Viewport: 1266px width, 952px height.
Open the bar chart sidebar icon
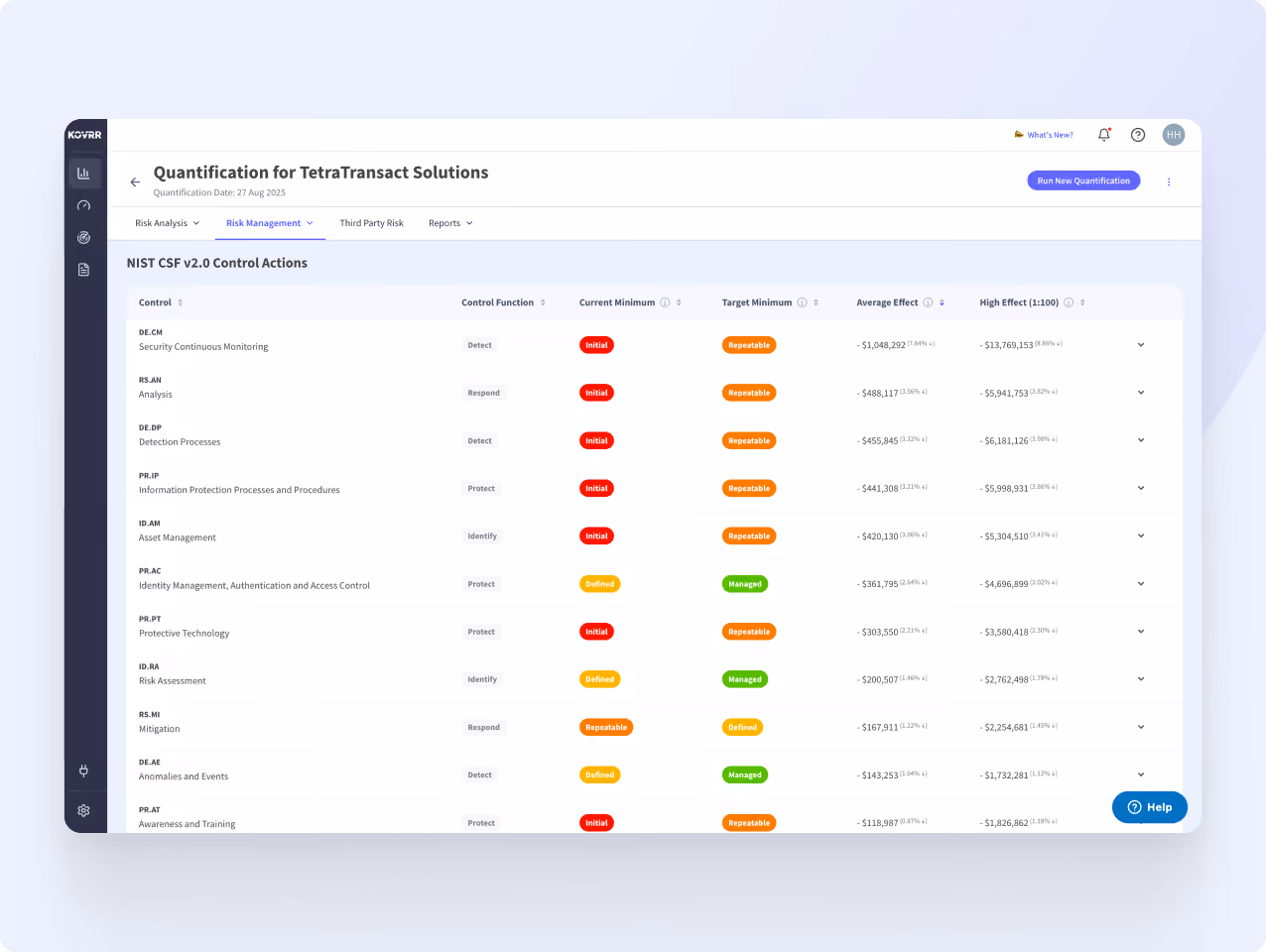coord(84,174)
